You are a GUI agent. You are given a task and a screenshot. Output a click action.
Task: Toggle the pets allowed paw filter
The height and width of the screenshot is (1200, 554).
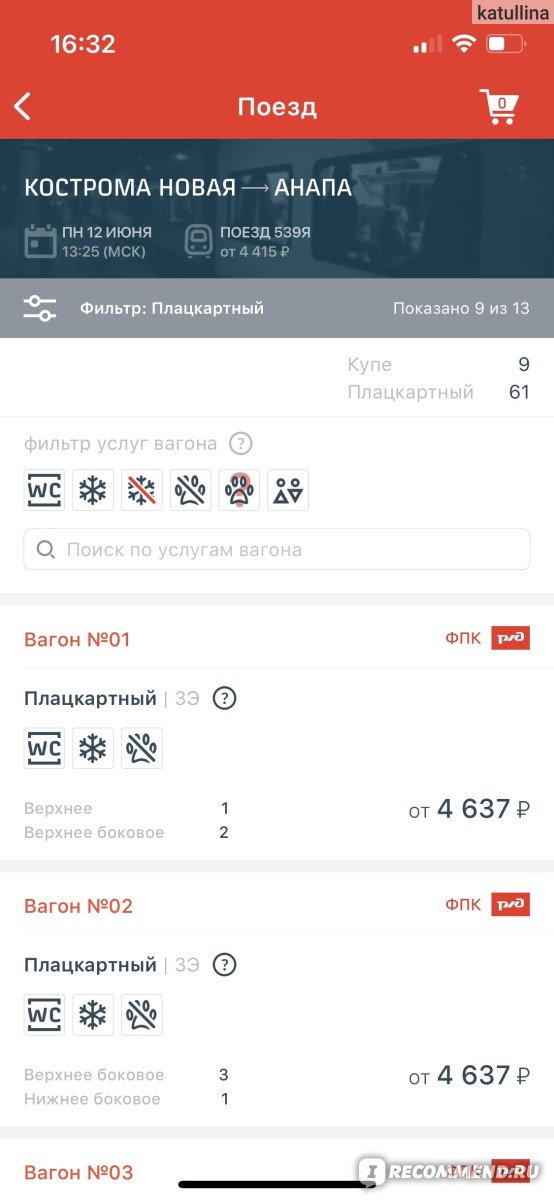point(239,491)
